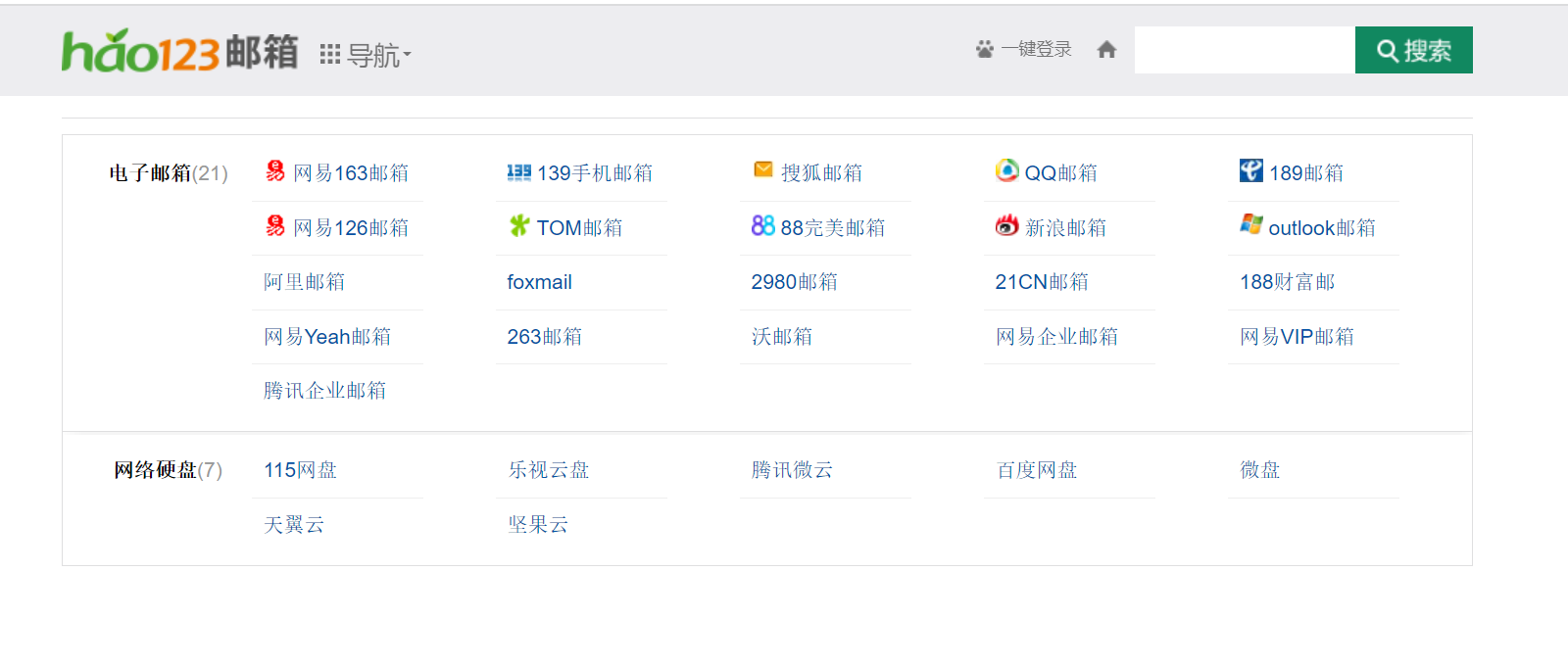Open 网易126邮箱 link
Screen dimensions: 1568x667
[351, 228]
